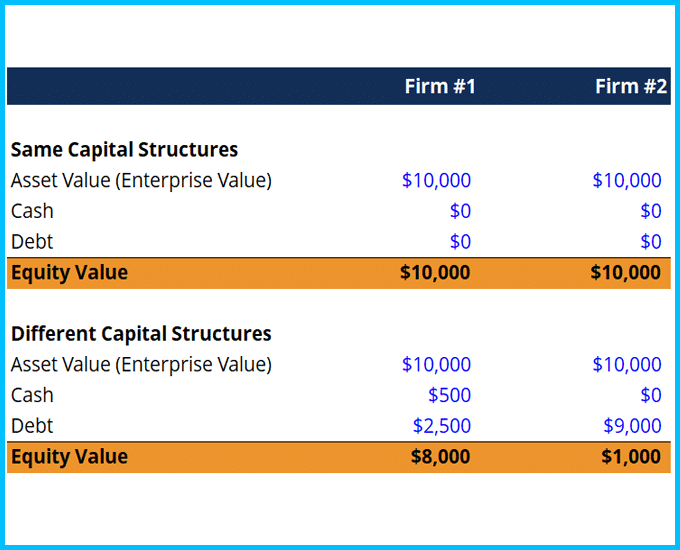Click Firm #2's $10,000 equity value cell
Image resolution: width=680 pixels, height=550 pixels.
(x=625, y=273)
